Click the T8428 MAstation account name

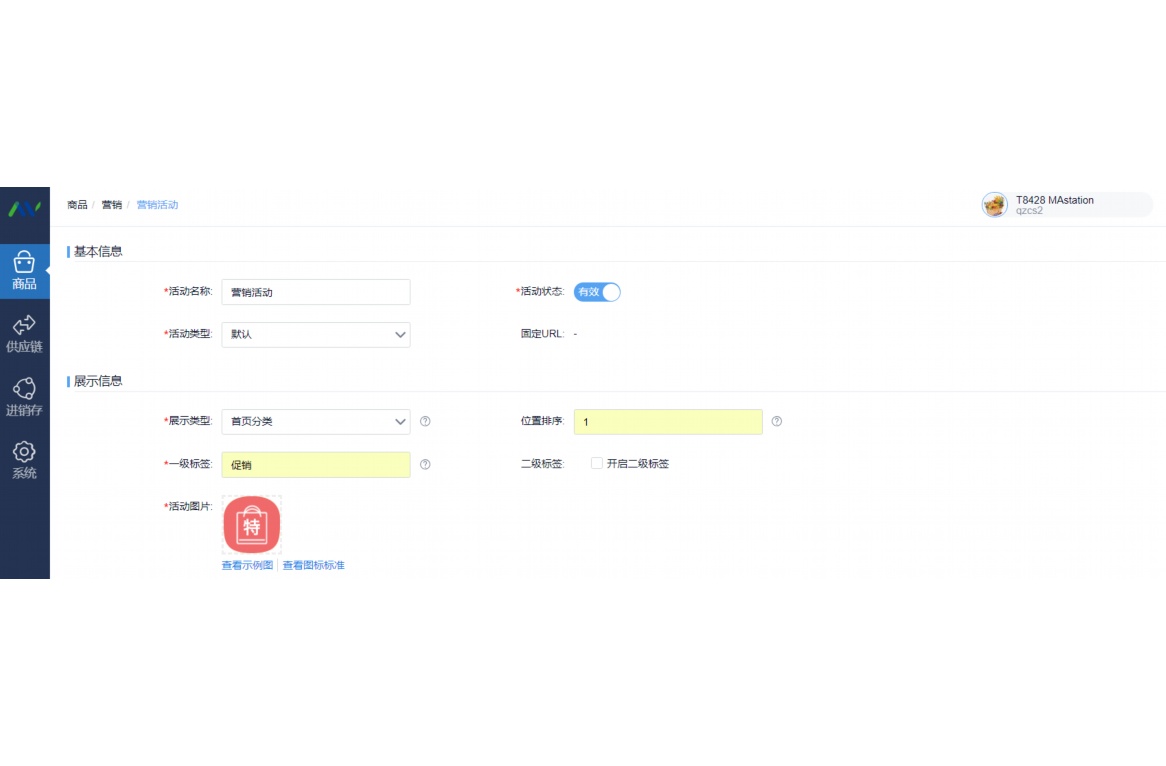[x=1054, y=200]
